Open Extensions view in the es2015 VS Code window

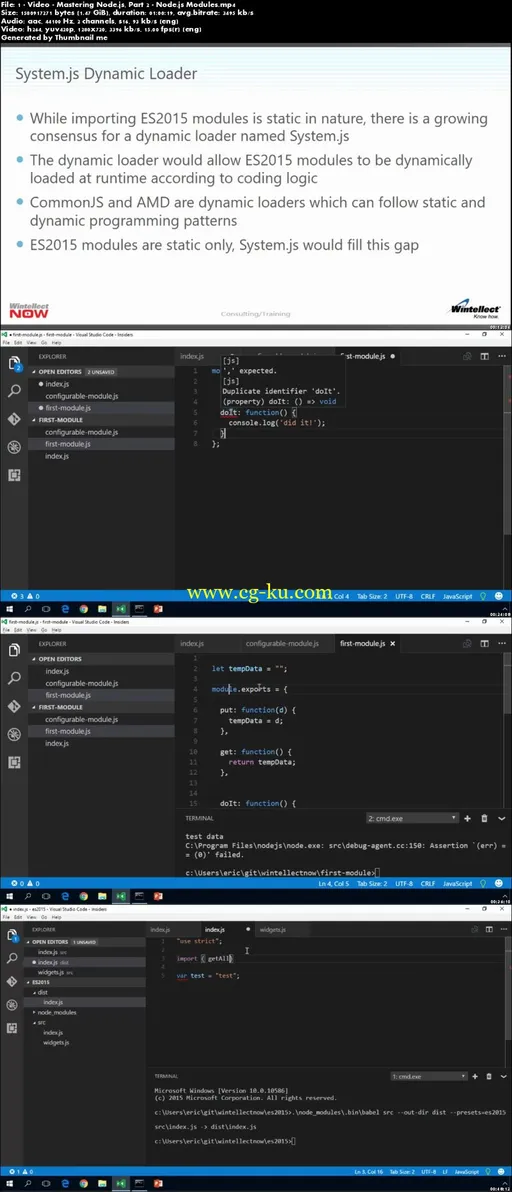pos(14,1028)
